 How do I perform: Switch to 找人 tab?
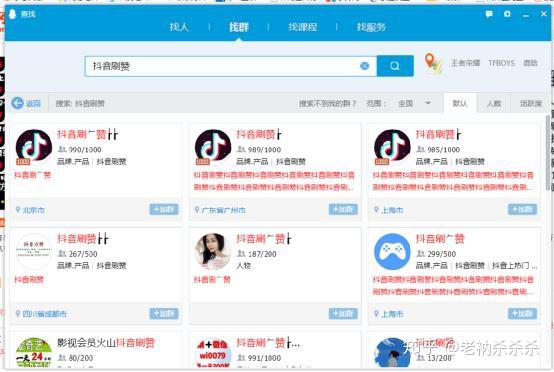click(x=179, y=27)
